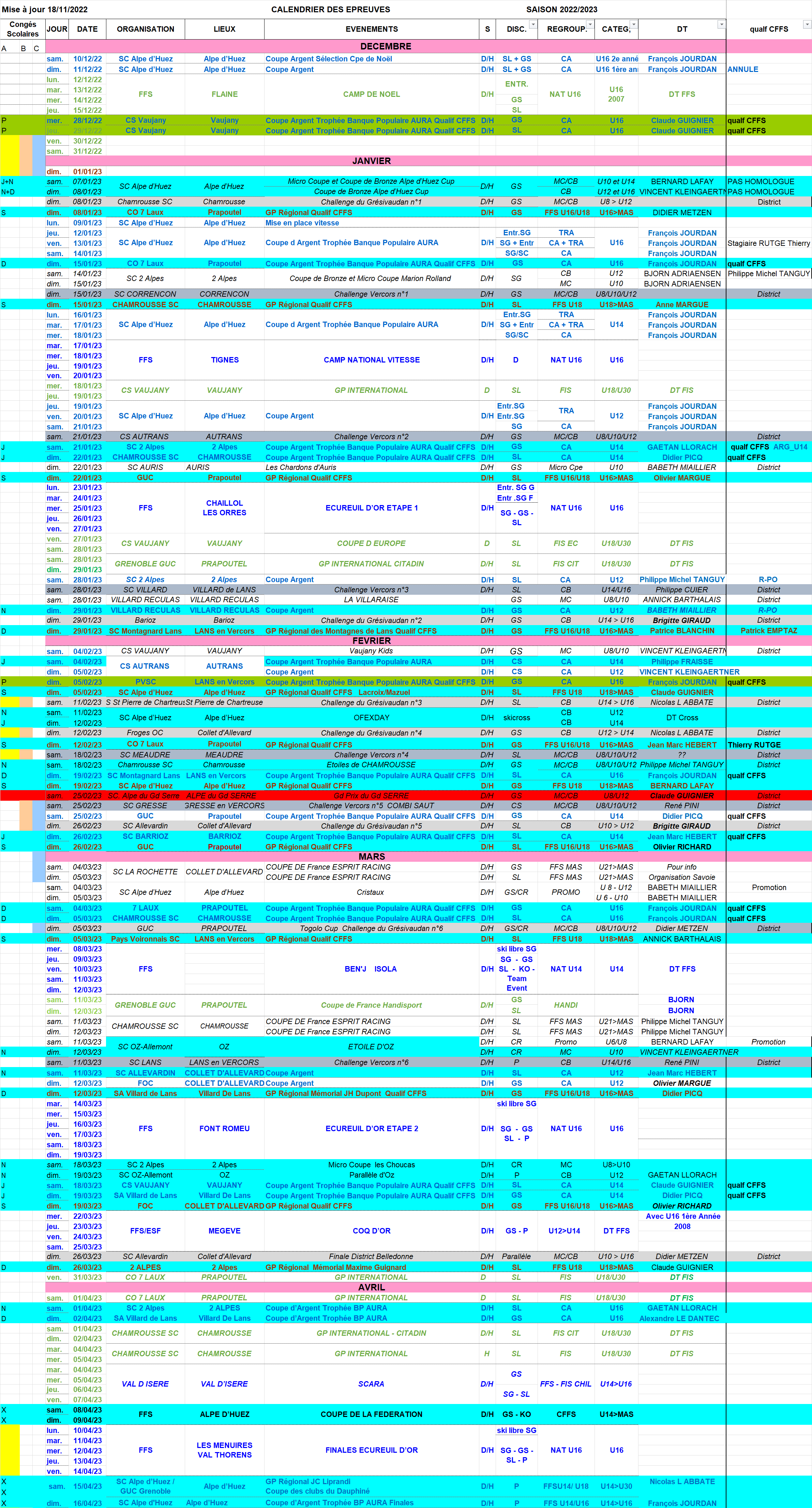Select the DECEMBRE month banner
The width and height of the screenshot is (812, 1508).
(x=386, y=46)
